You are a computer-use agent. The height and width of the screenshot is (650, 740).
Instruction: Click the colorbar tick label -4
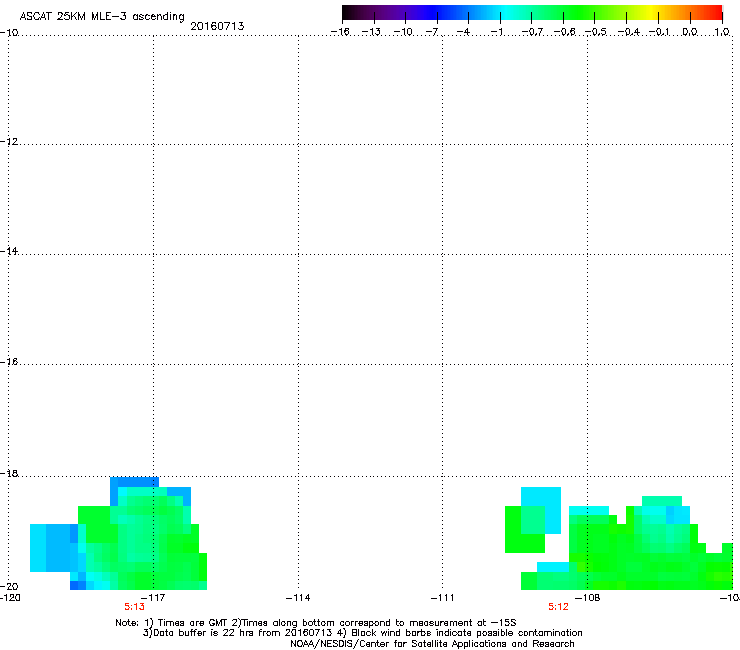(463, 32)
